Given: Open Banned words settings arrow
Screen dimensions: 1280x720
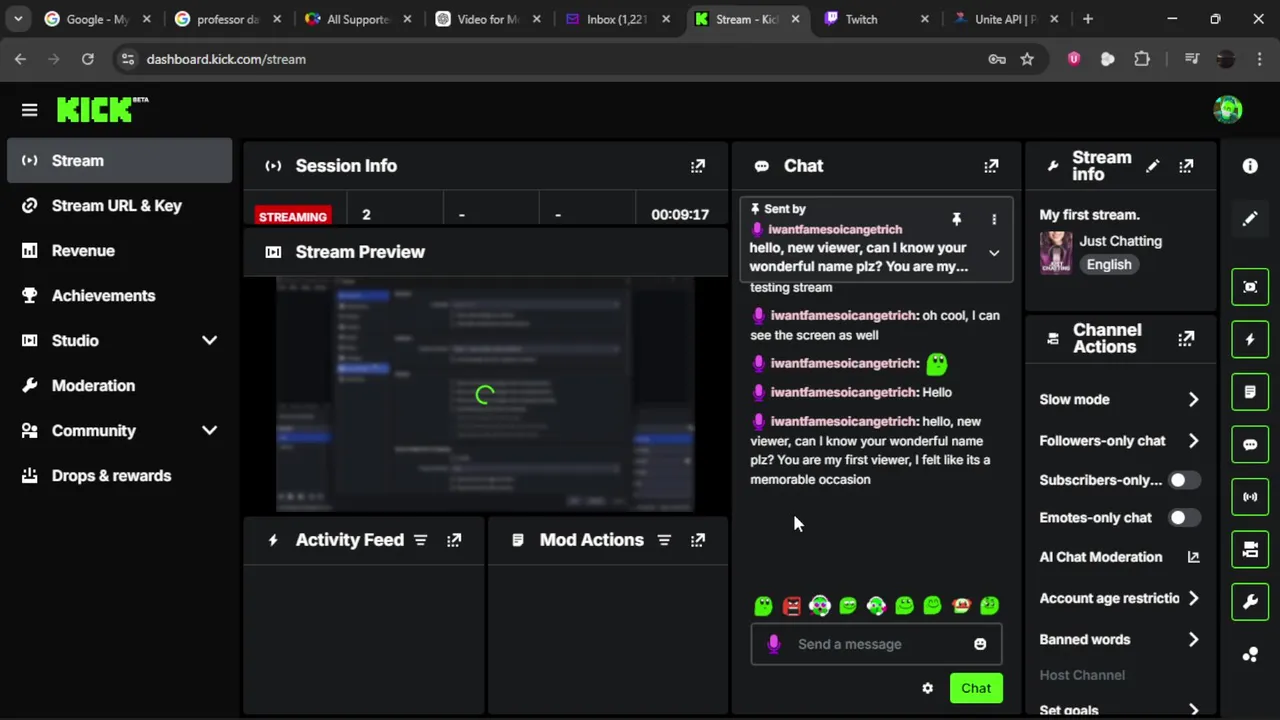Looking at the screenshot, I should [1193, 640].
